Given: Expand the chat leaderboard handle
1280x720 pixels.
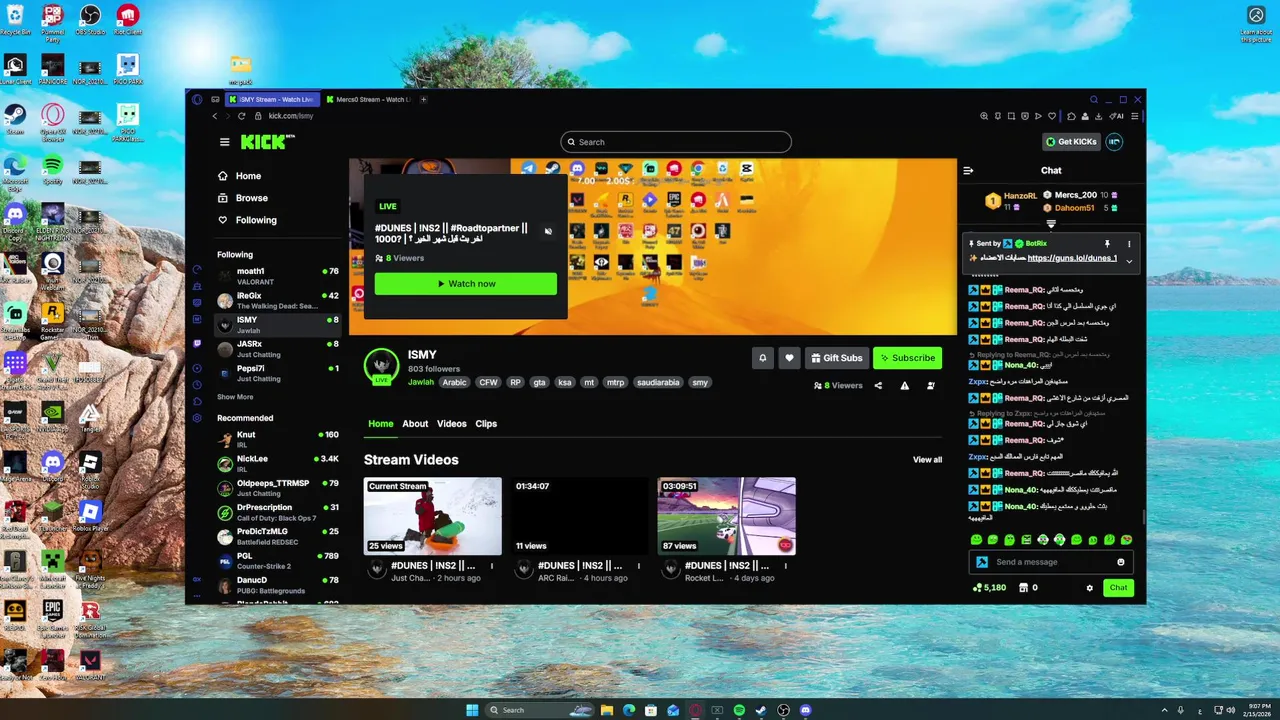Looking at the screenshot, I should [x=1051, y=224].
